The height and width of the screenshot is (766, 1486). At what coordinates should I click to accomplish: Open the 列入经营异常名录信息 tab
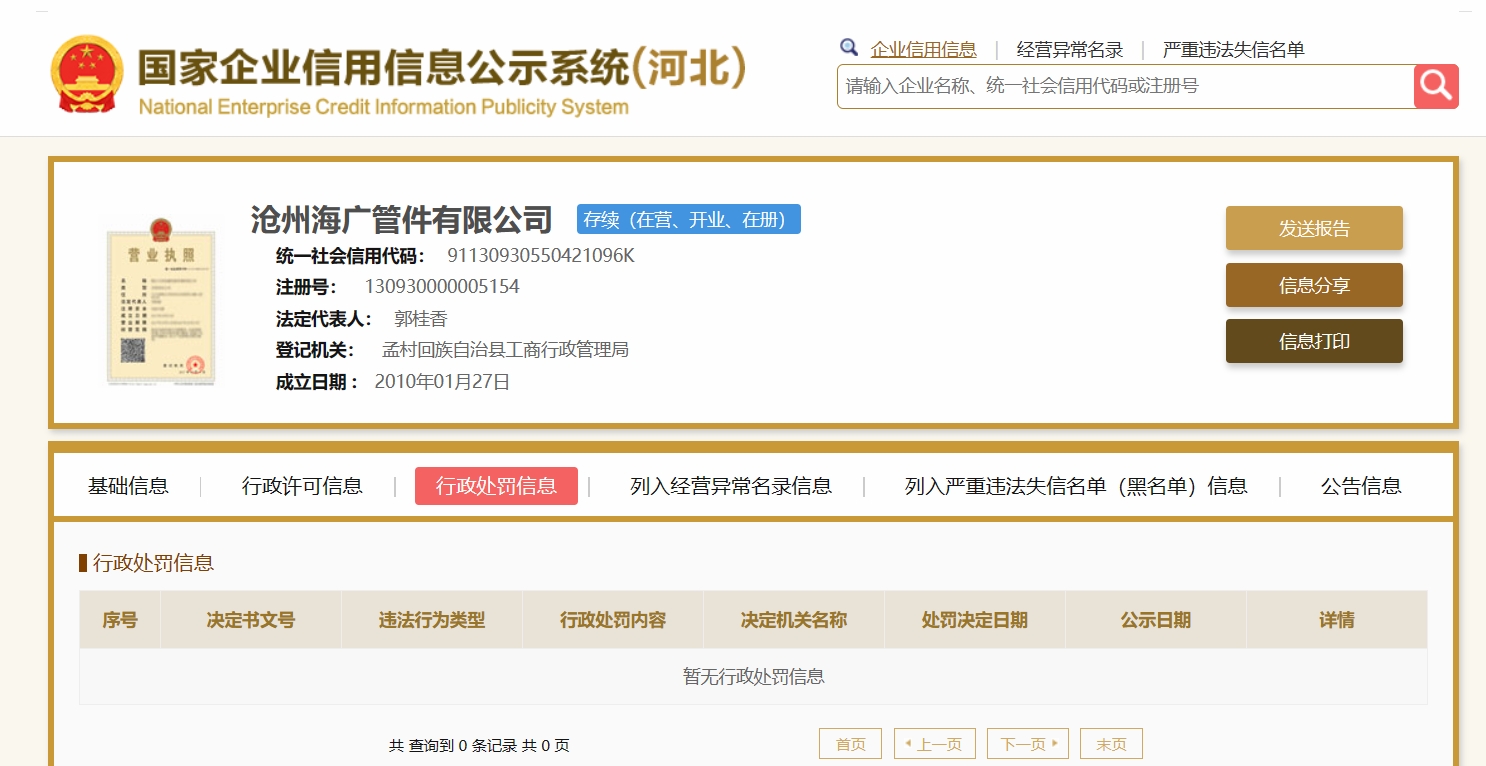click(731, 486)
